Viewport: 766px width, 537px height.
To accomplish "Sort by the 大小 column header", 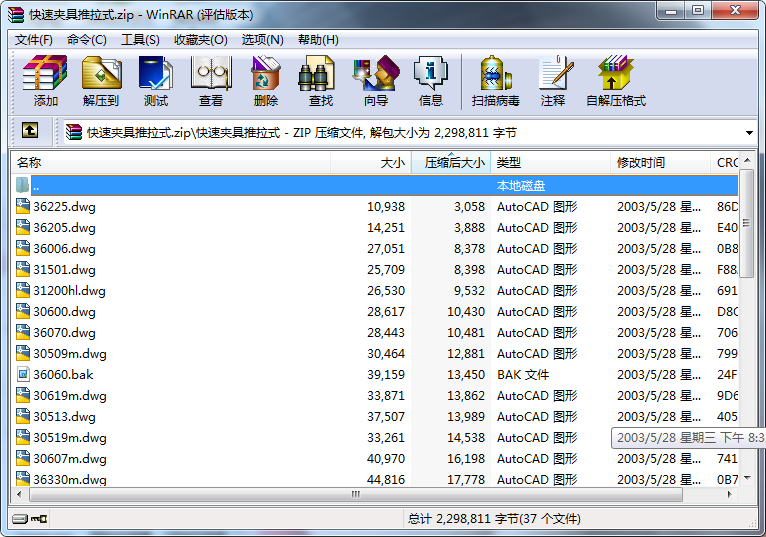I will point(371,163).
